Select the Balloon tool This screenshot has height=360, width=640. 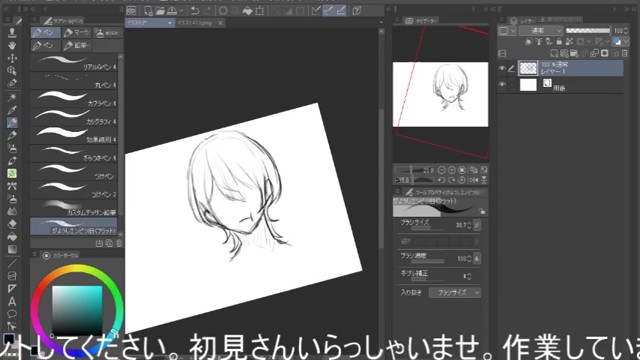12,314
